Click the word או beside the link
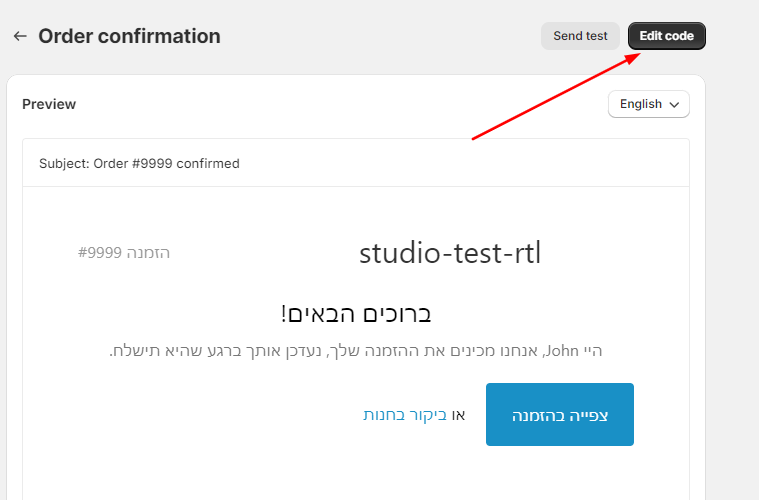 (x=458, y=415)
